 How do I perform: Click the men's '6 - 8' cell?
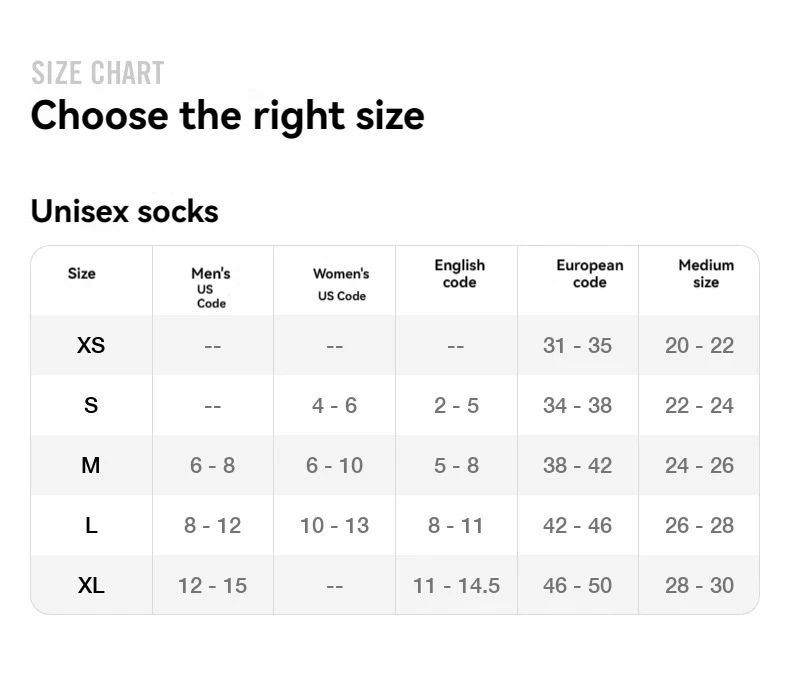pyautogui.click(x=212, y=466)
